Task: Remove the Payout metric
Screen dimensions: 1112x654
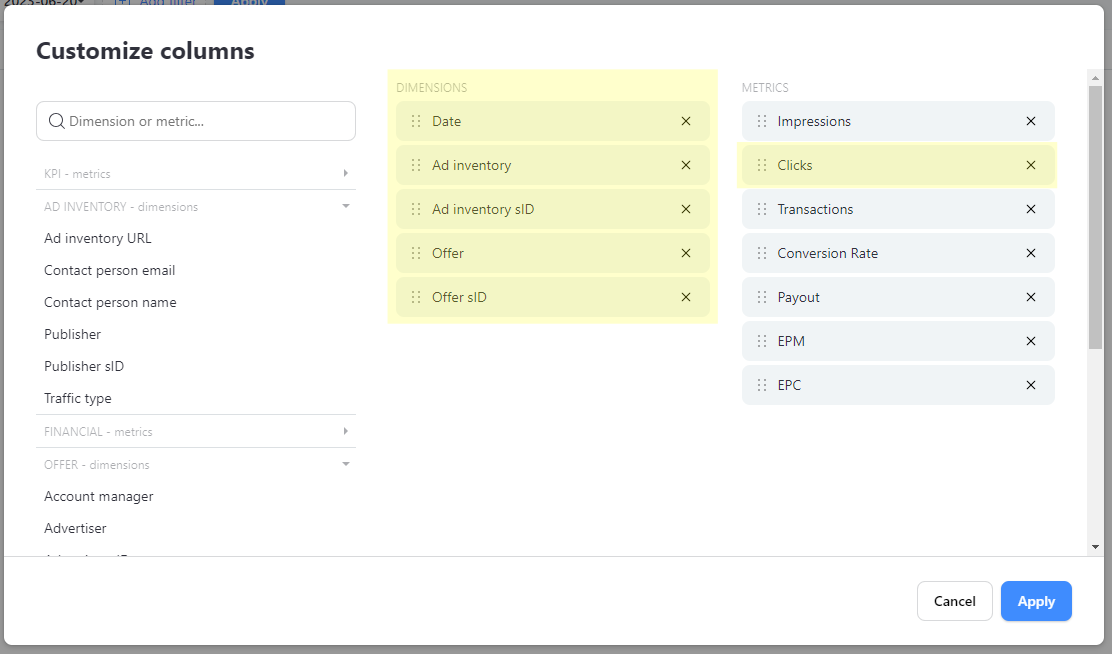Action: tap(1031, 297)
